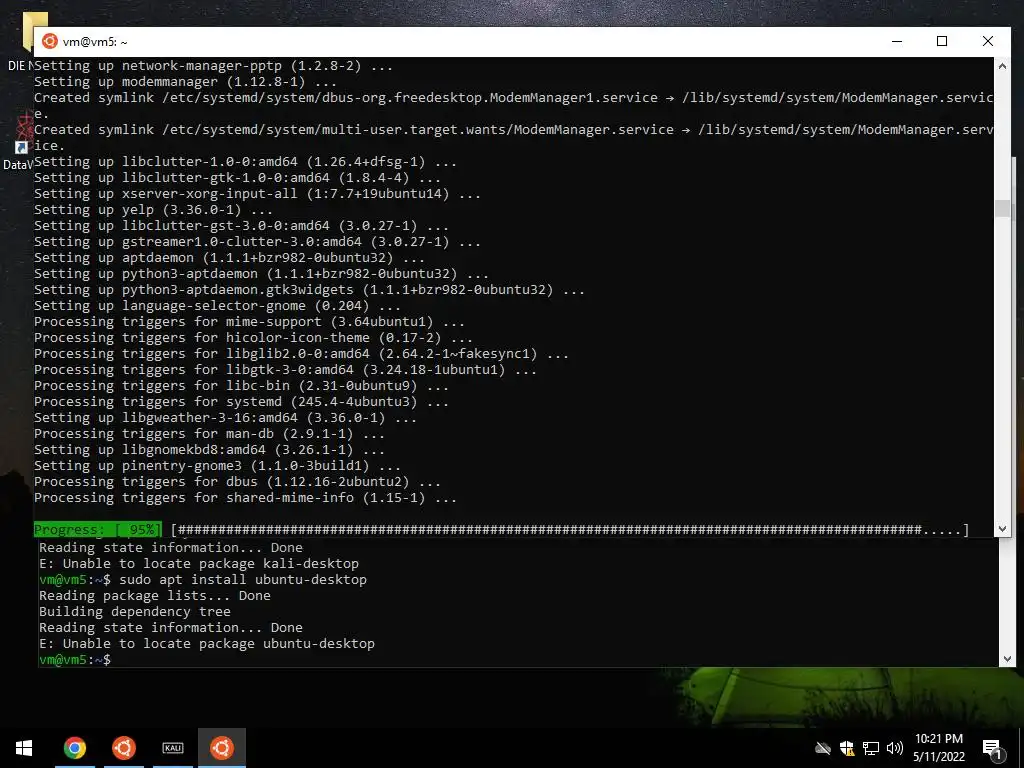Click 'Processing triggers for man-db' line

click(x=209, y=434)
